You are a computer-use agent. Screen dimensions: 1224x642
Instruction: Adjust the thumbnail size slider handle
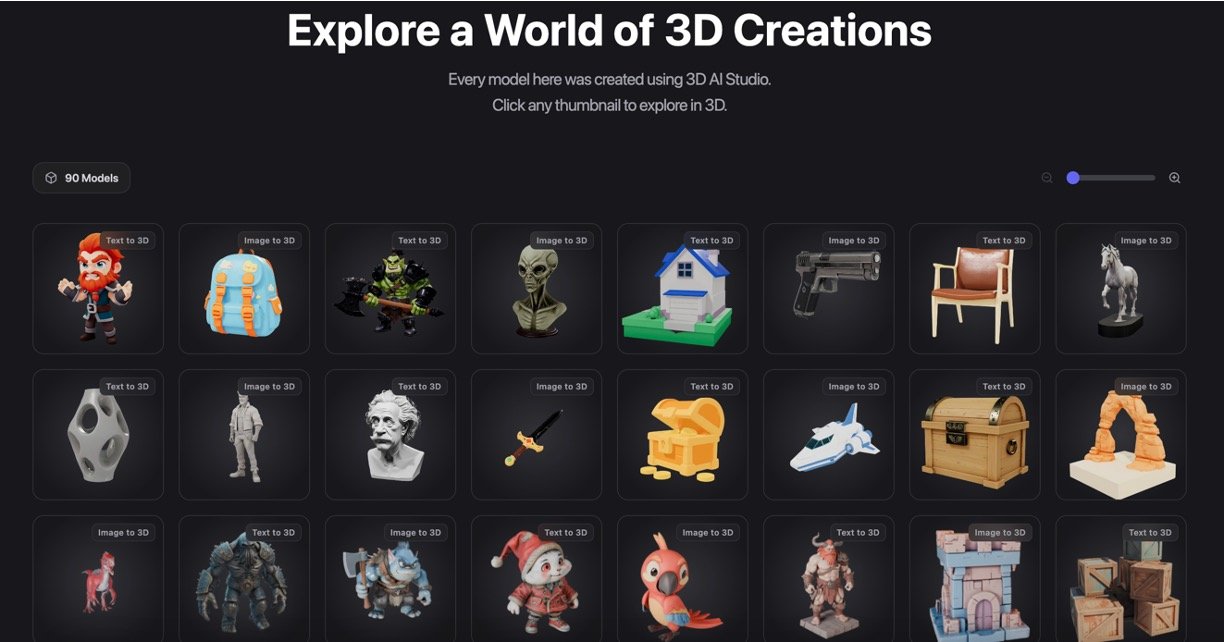(1073, 178)
